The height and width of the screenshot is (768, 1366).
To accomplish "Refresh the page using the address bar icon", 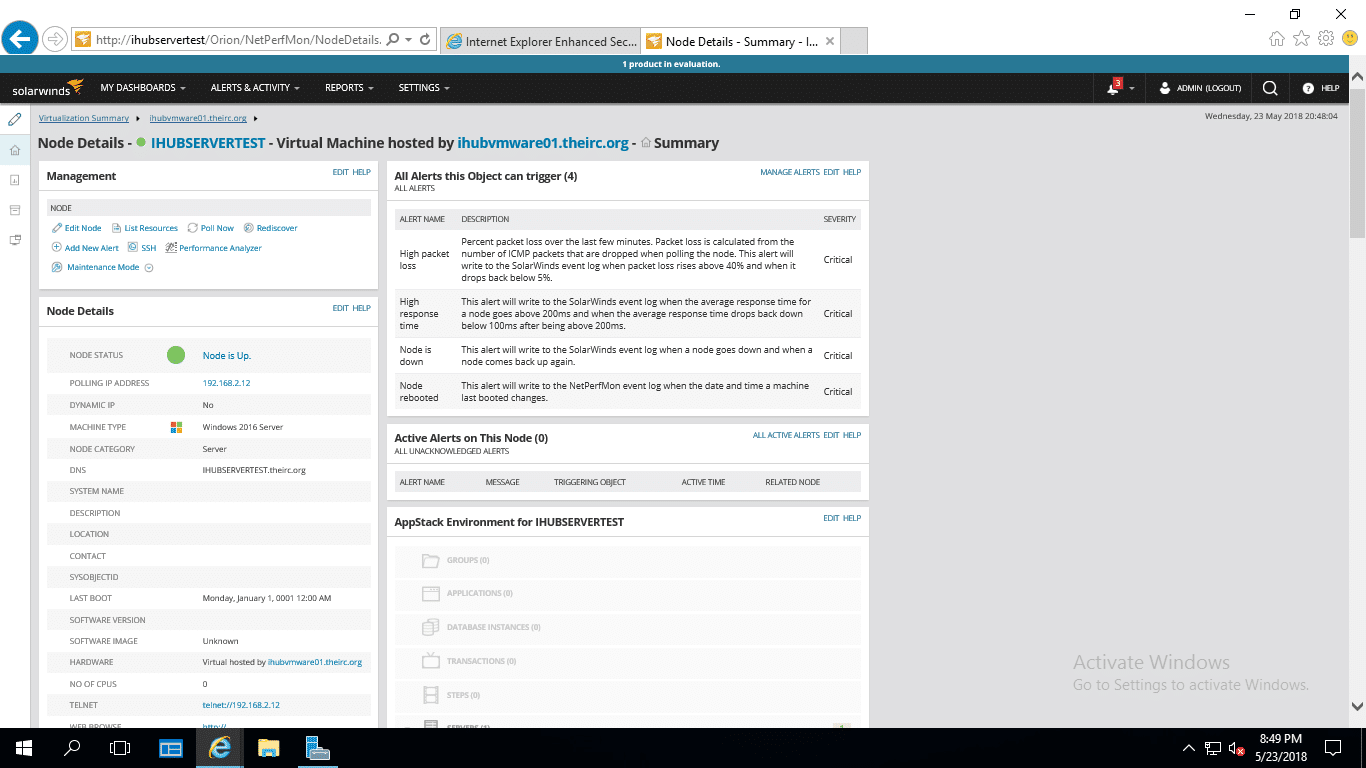I will (x=425, y=40).
